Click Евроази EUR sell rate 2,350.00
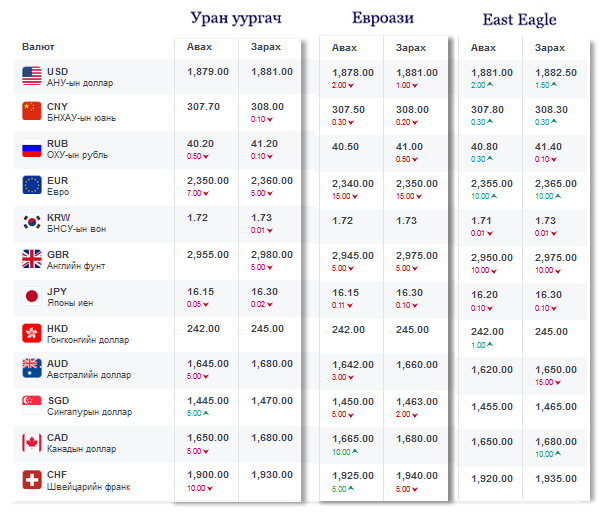Viewport: 602px width, 514px height. point(417,184)
